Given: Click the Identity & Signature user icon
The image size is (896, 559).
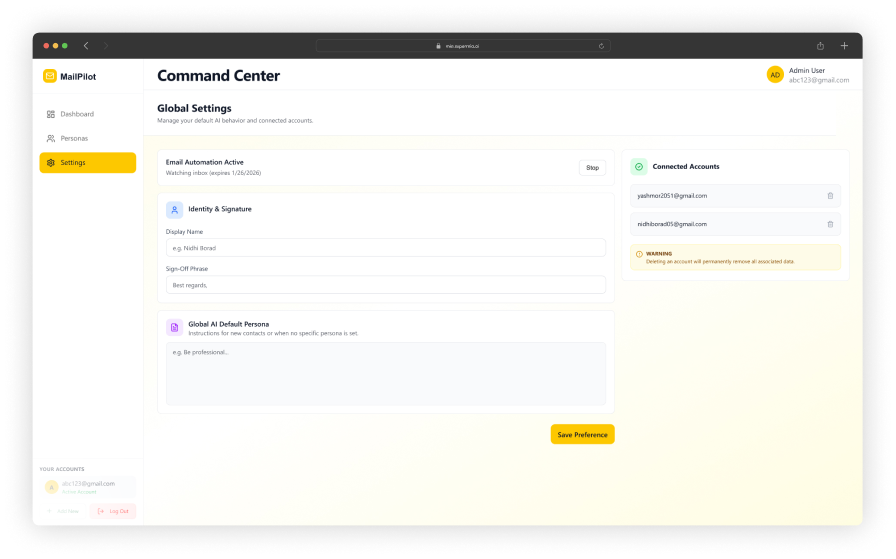Looking at the screenshot, I should click(174, 210).
